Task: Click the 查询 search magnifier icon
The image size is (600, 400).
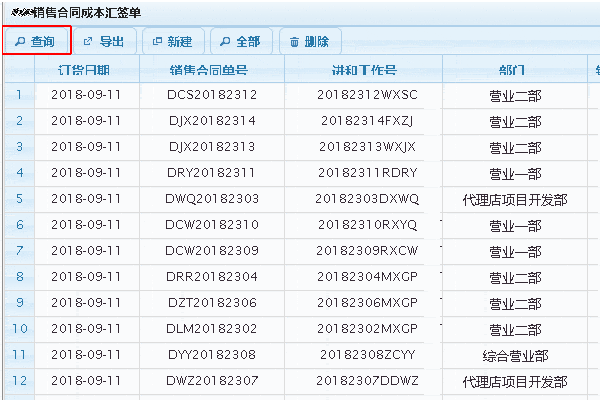Action: (20, 41)
